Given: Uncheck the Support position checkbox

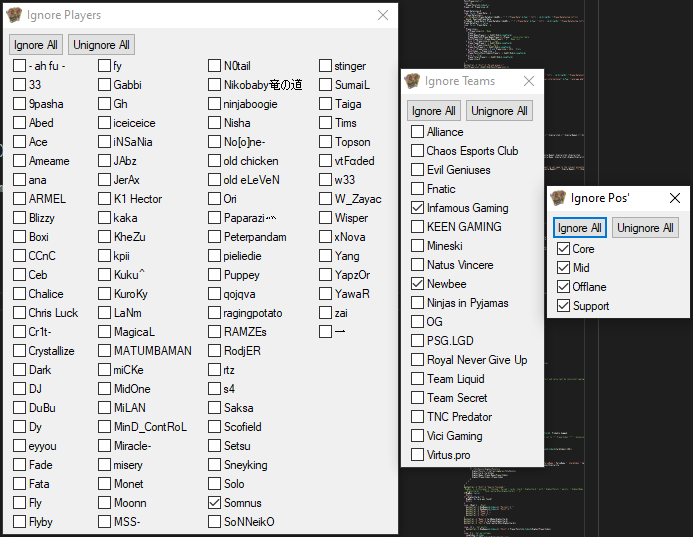Looking at the screenshot, I should point(563,305).
